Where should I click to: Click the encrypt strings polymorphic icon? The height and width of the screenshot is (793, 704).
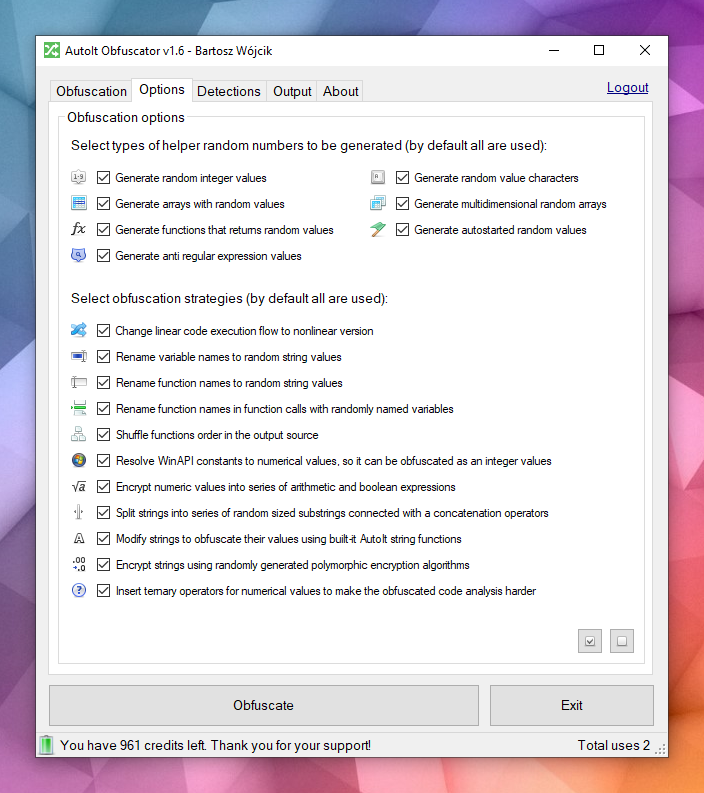coord(78,564)
